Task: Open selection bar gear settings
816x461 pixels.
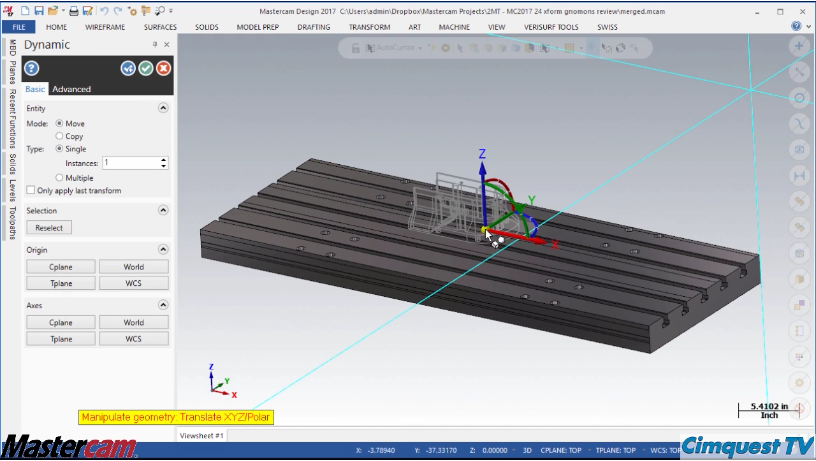Action: click(445, 48)
